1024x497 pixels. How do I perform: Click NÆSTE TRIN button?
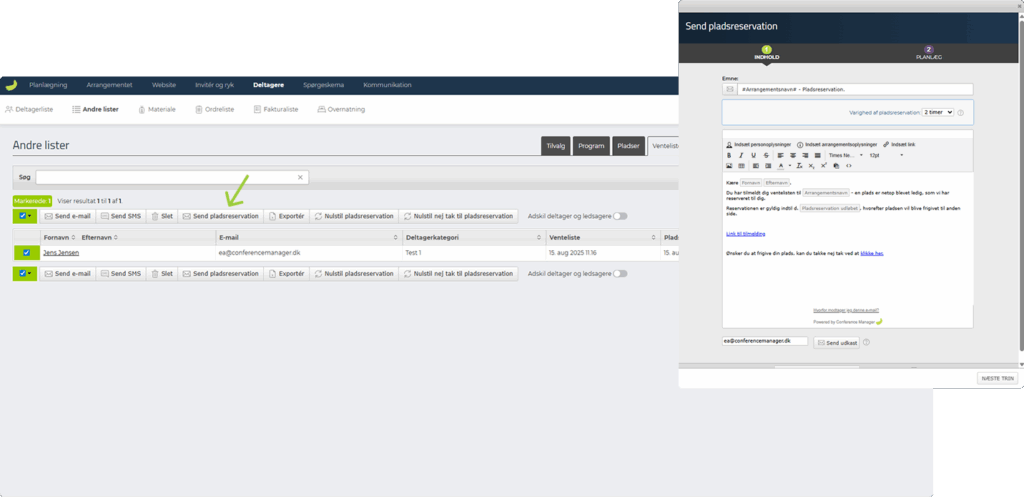[x=997, y=379]
